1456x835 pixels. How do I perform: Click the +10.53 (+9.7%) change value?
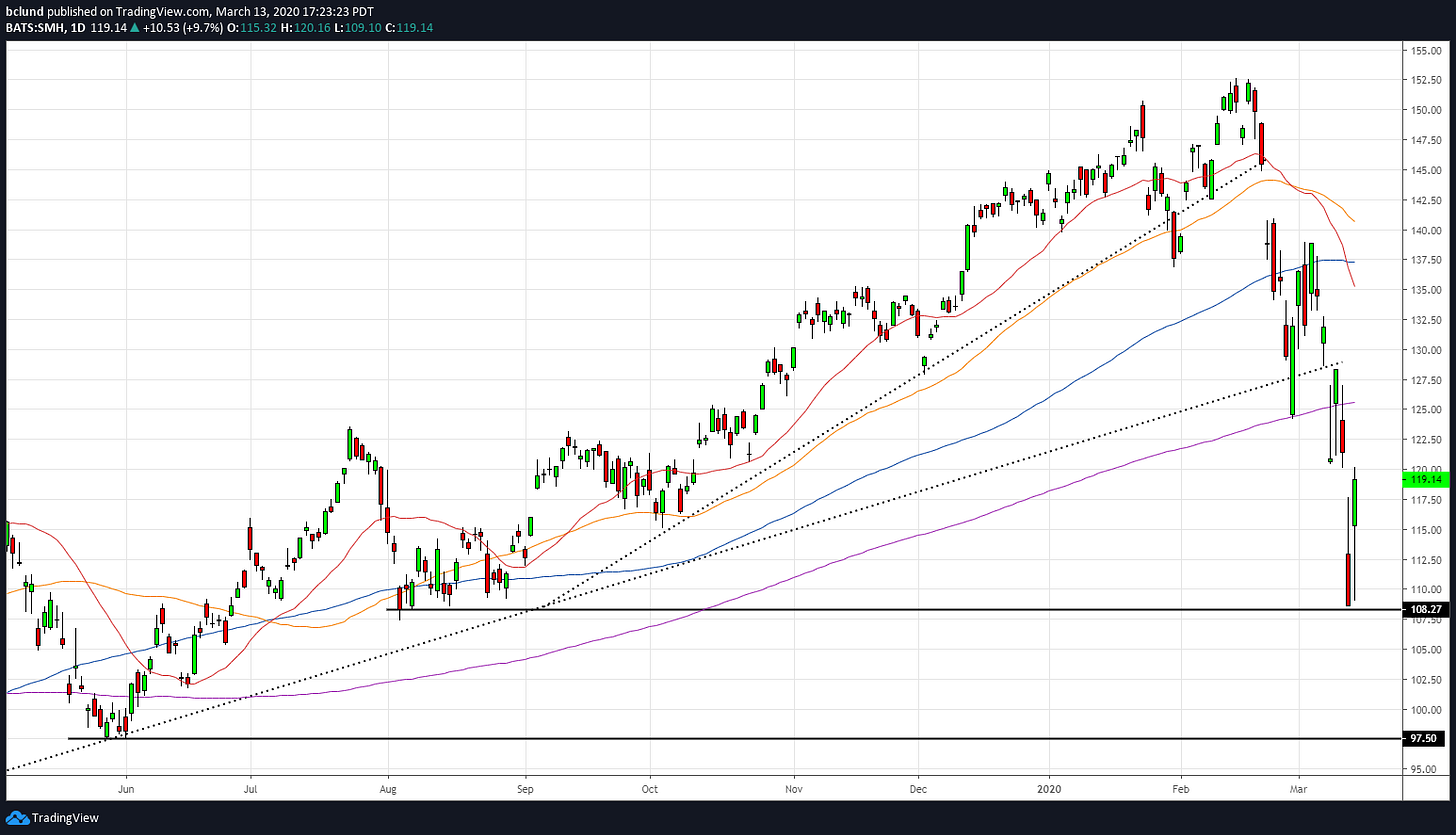(x=185, y=30)
